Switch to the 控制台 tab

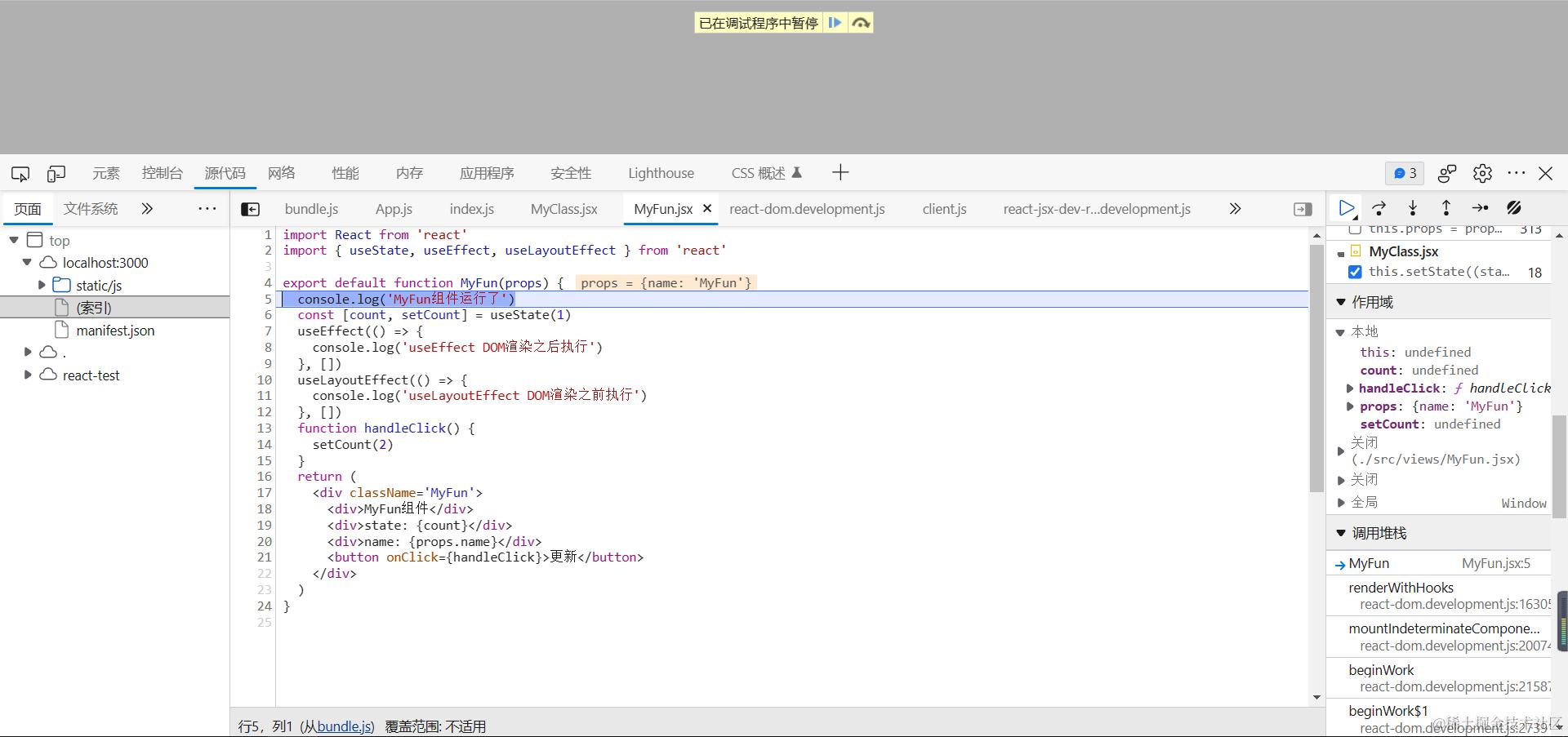[161, 173]
